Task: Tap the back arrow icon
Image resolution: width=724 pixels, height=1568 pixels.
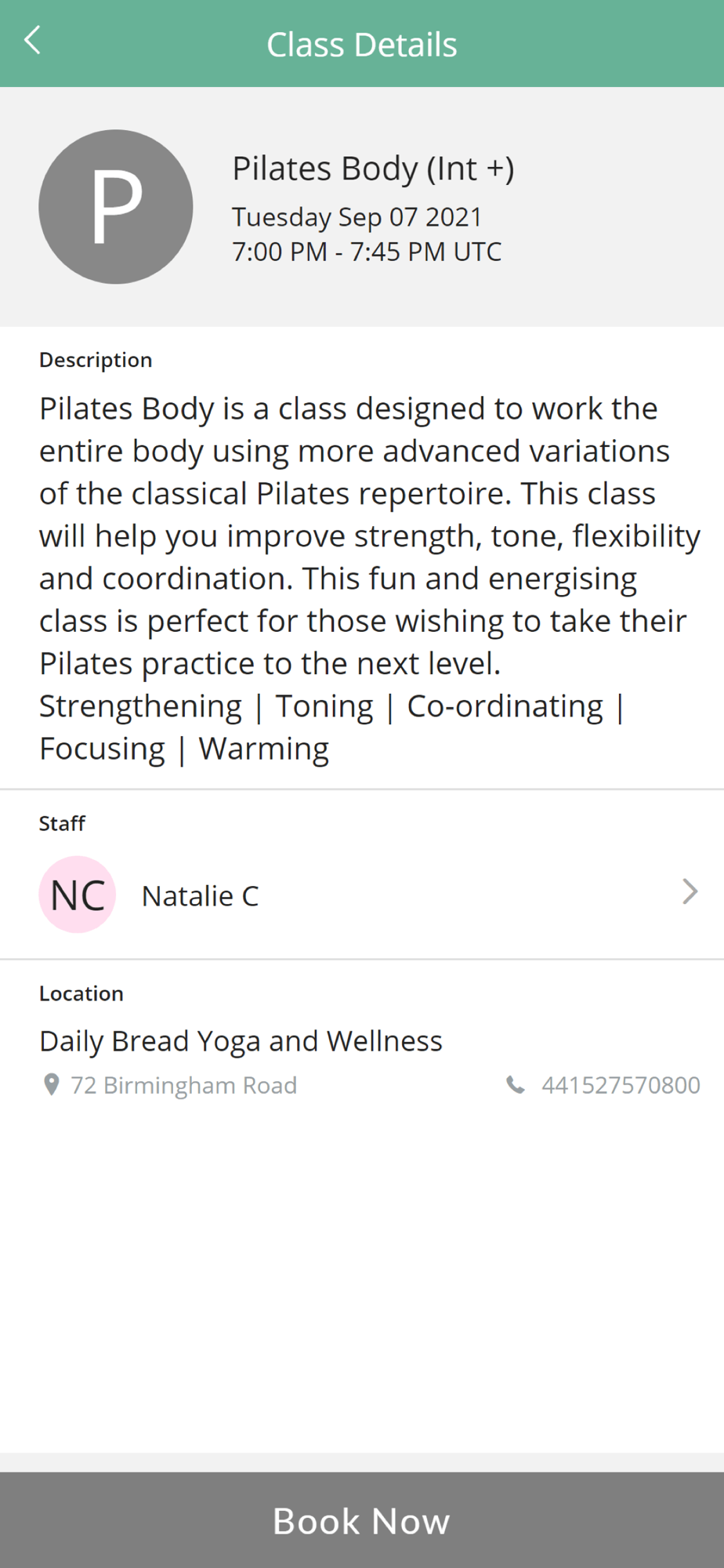Action: point(32,40)
